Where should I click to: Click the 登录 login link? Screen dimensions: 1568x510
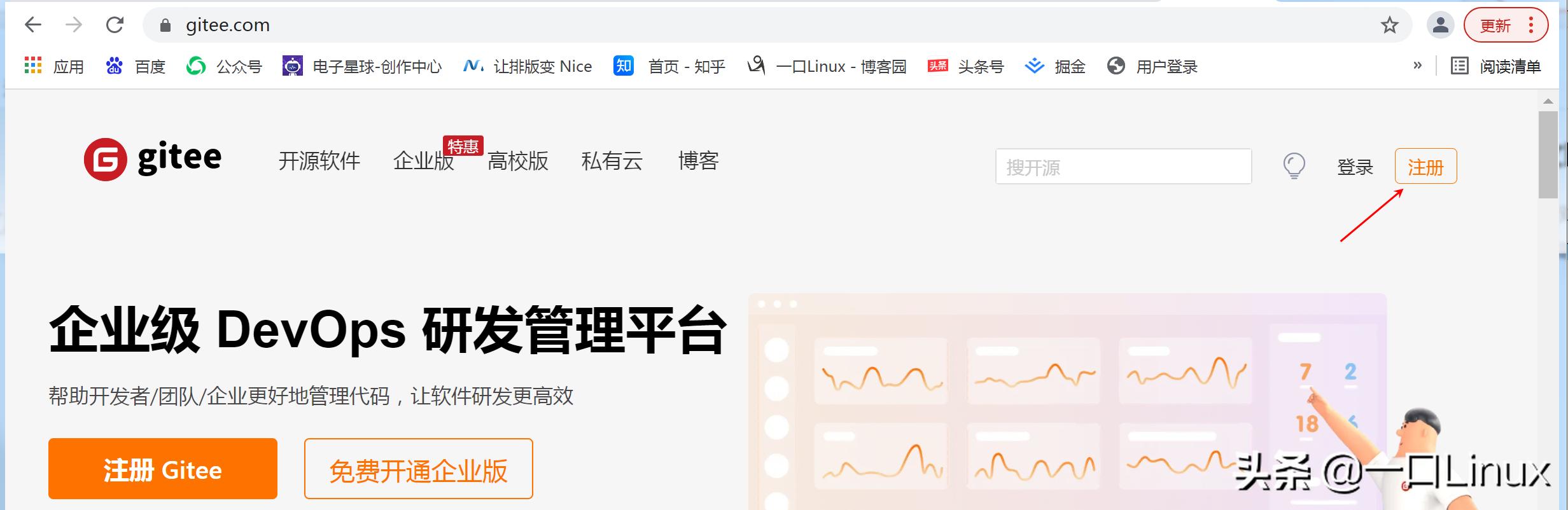1355,167
